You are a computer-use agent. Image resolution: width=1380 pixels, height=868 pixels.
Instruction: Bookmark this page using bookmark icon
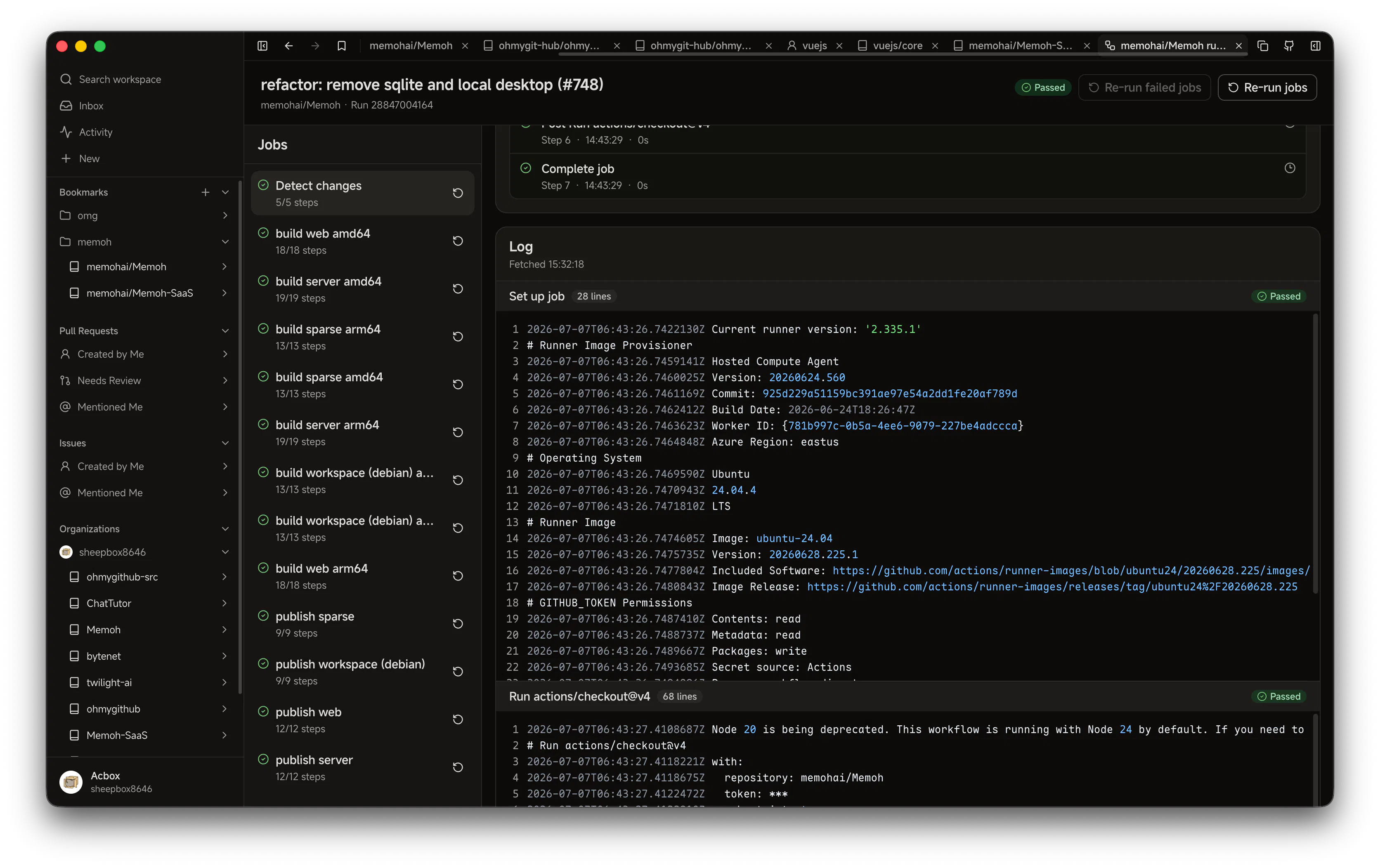click(342, 46)
